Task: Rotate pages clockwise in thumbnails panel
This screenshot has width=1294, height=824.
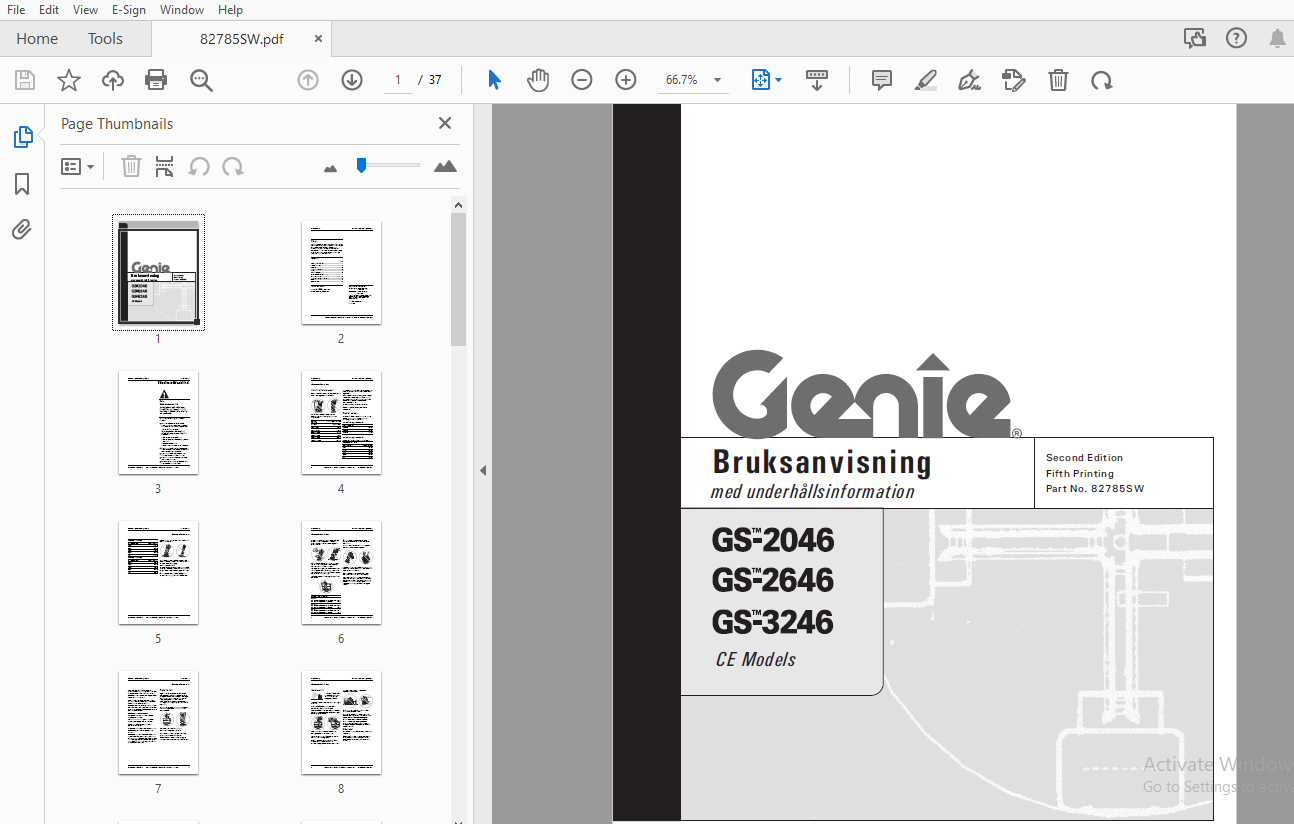Action: (233, 167)
